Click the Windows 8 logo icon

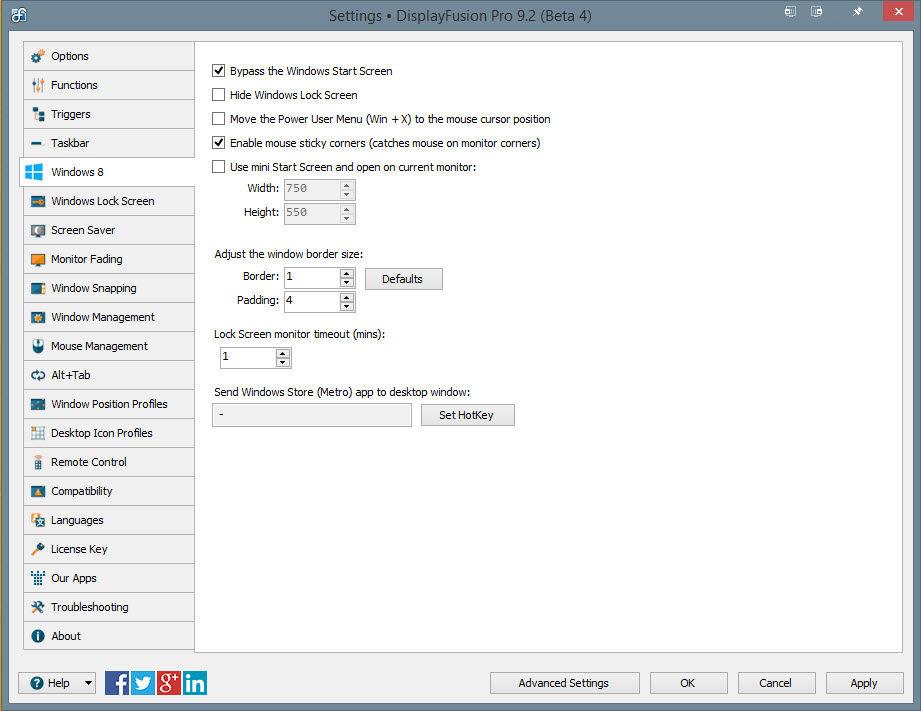click(33, 172)
